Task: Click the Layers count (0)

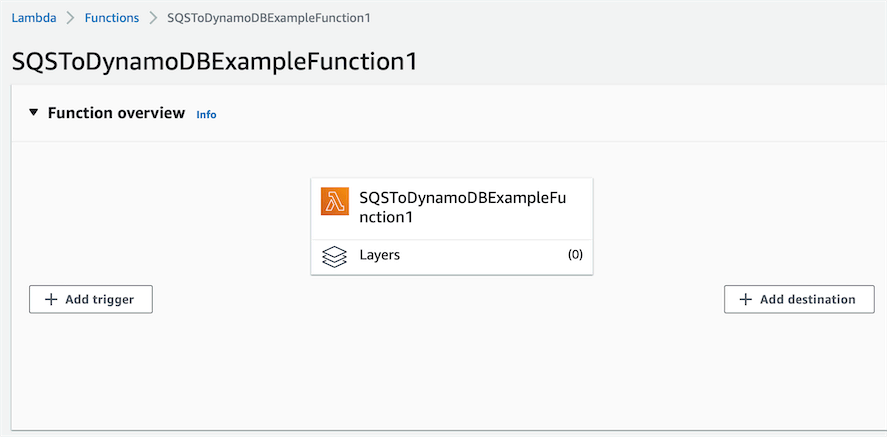Action: [x=575, y=255]
